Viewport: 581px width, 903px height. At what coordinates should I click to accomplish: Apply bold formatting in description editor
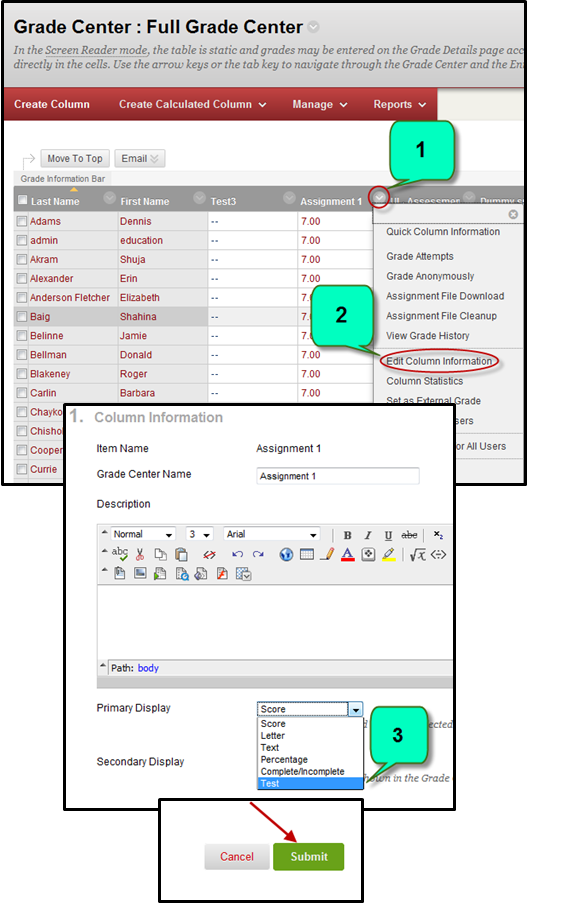[x=347, y=535]
